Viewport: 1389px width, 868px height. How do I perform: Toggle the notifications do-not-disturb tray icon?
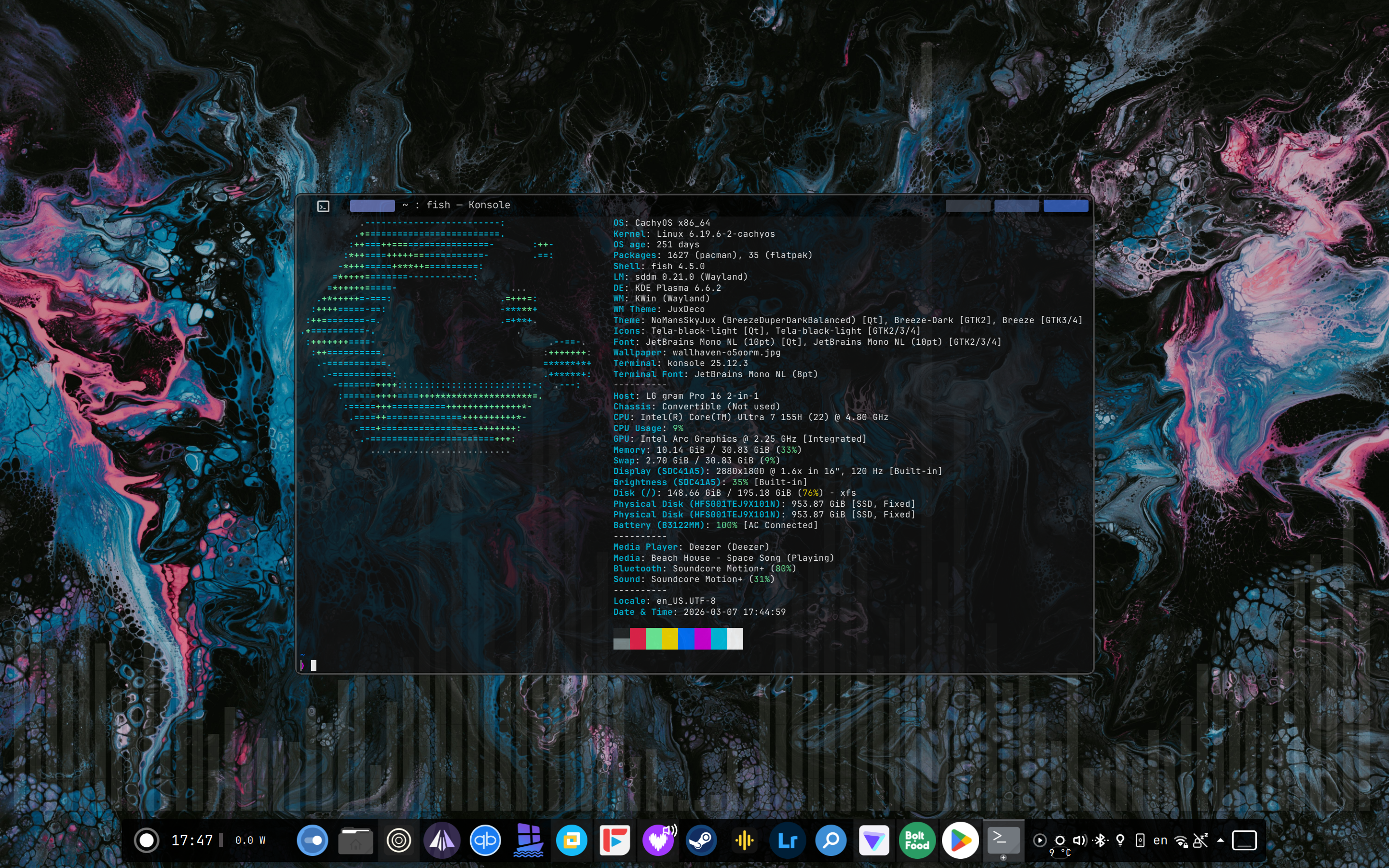click(1200, 841)
